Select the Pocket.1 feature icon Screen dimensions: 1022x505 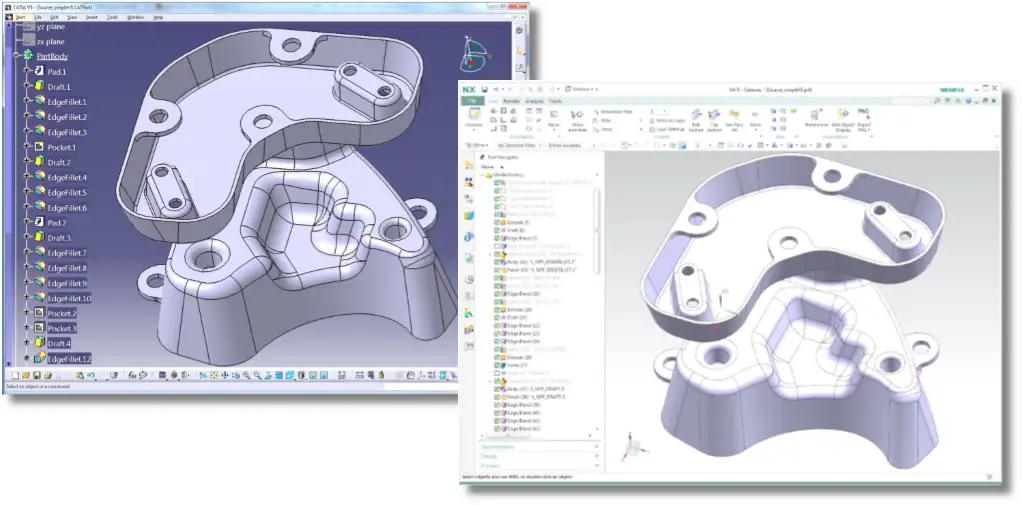pyautogui.click(x=39, y=147)
